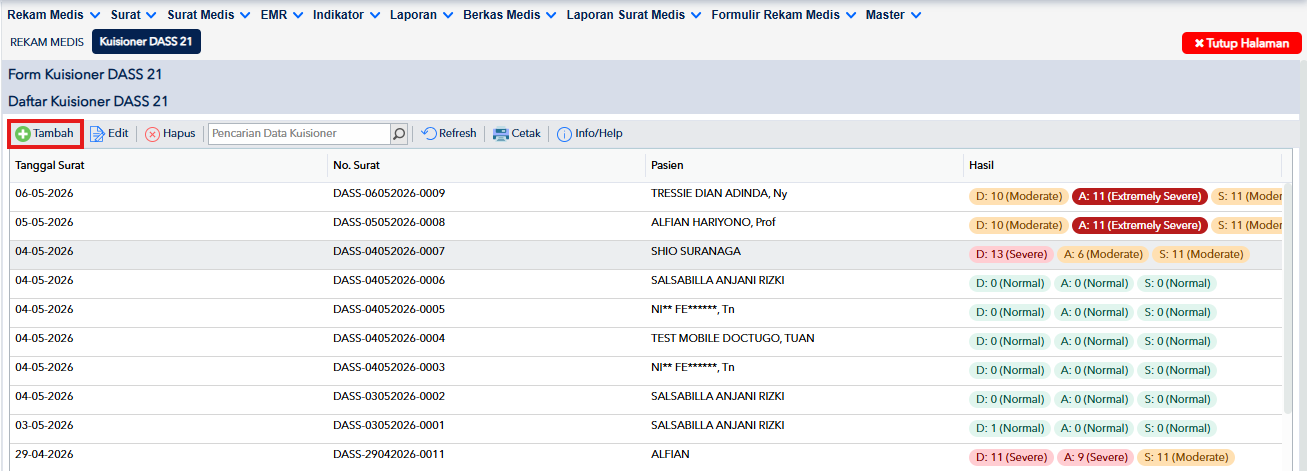Expand the Surat Medis dropdown menu

click(209, 15)
